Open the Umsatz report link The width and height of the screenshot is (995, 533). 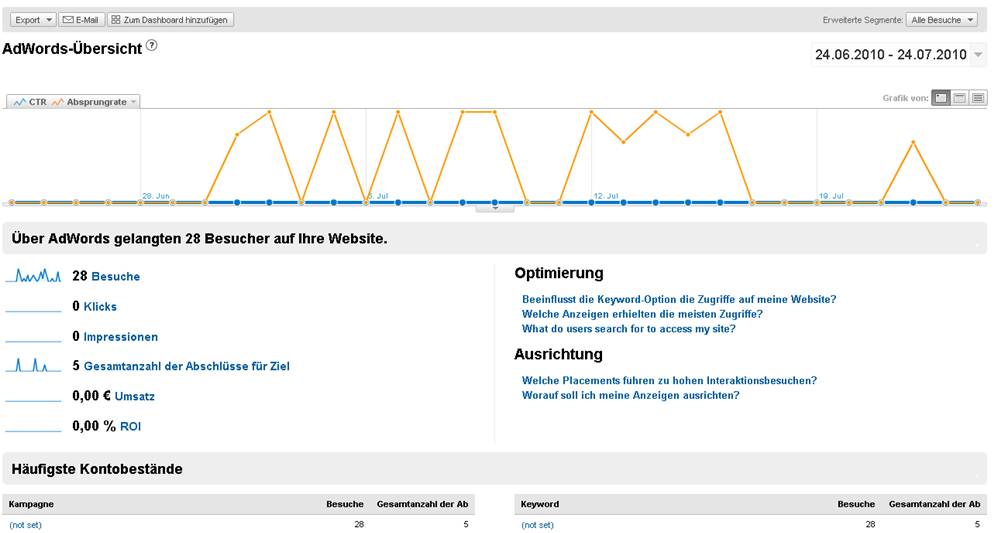point(135,397)
